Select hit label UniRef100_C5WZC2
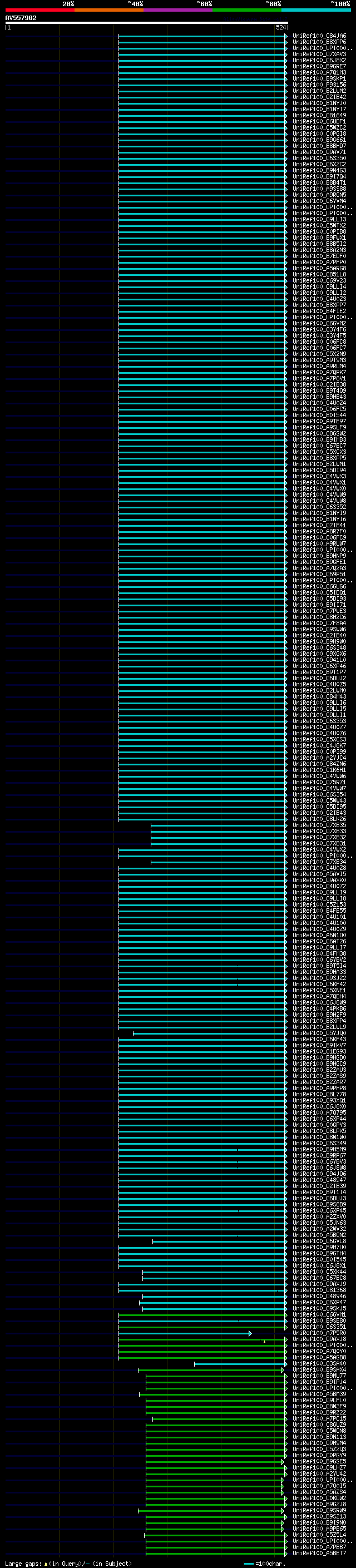356x1568 pixels. pos(319,127)
